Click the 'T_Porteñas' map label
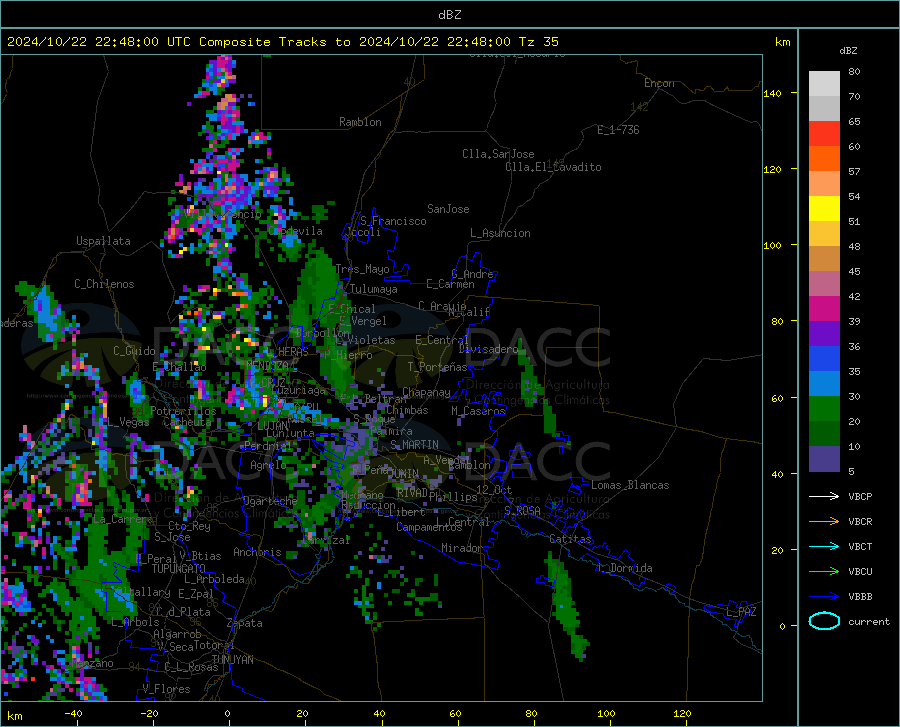This screenshot has width=900, height=727. (x=437, y=367)
